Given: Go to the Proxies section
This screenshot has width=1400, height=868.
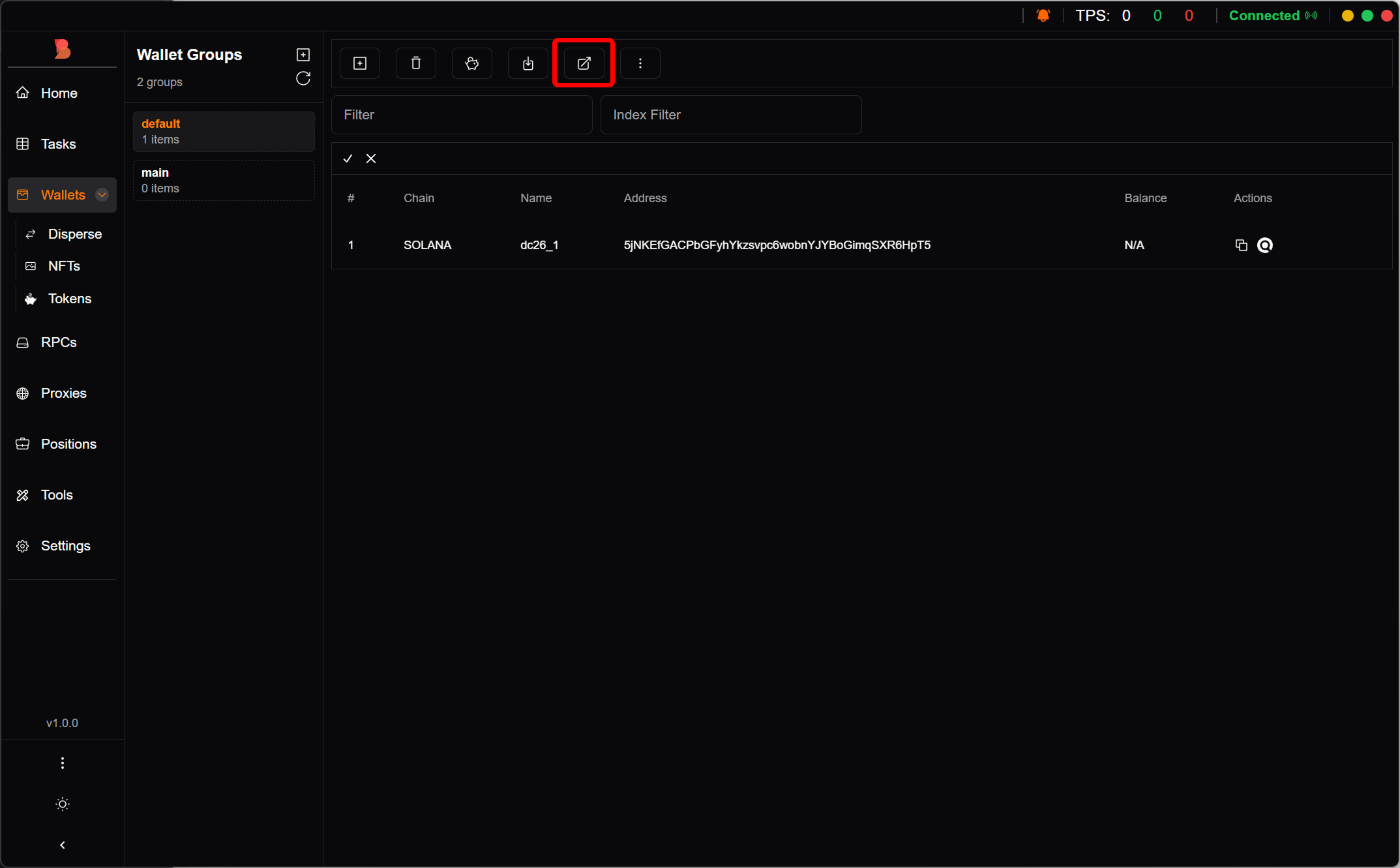Looking at the screenshot, I should (x=63, y=393).
